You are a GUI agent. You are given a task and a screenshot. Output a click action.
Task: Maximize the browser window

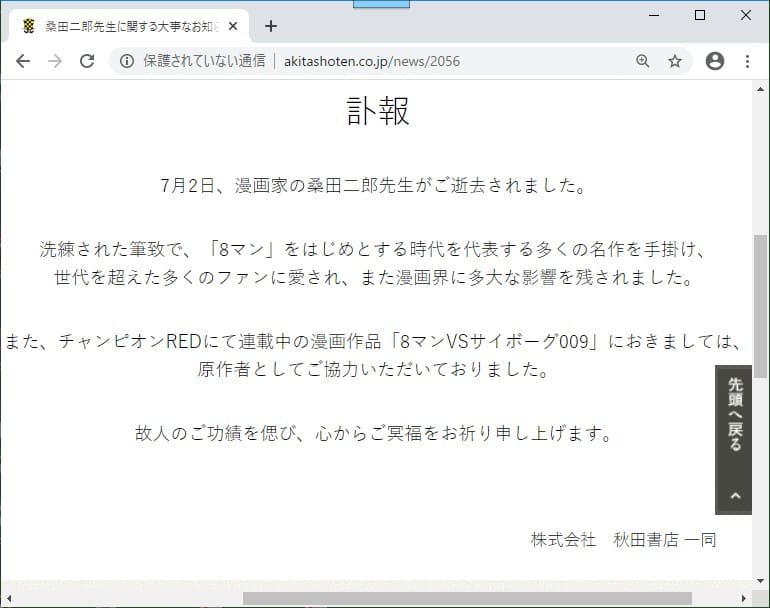[x=700, y=15]
